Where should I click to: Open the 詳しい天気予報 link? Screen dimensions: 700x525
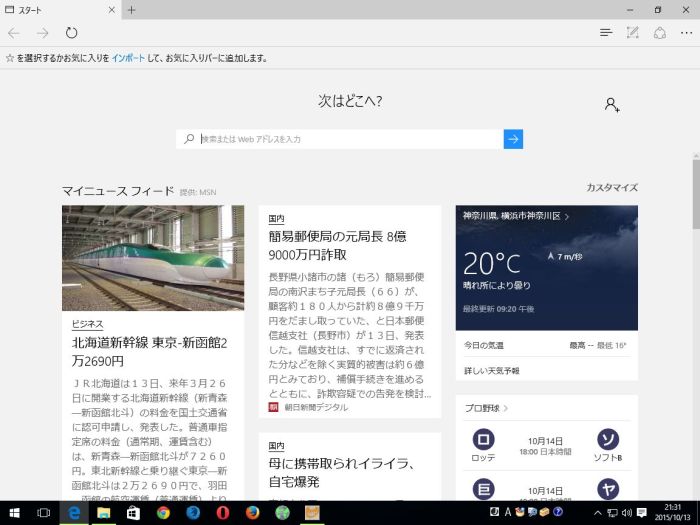point(491,370)
